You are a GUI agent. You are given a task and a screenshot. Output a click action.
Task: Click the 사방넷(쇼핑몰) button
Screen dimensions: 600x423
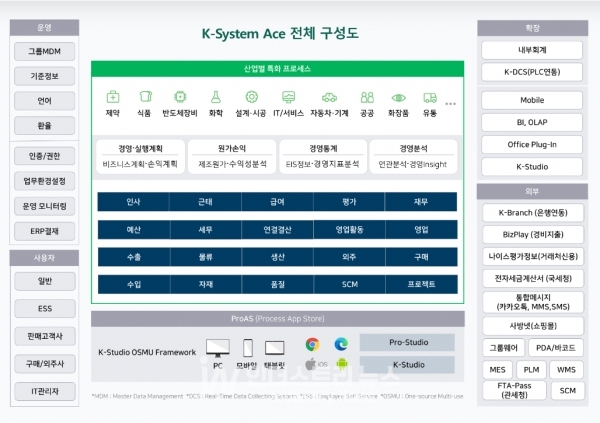click(533, 326)
